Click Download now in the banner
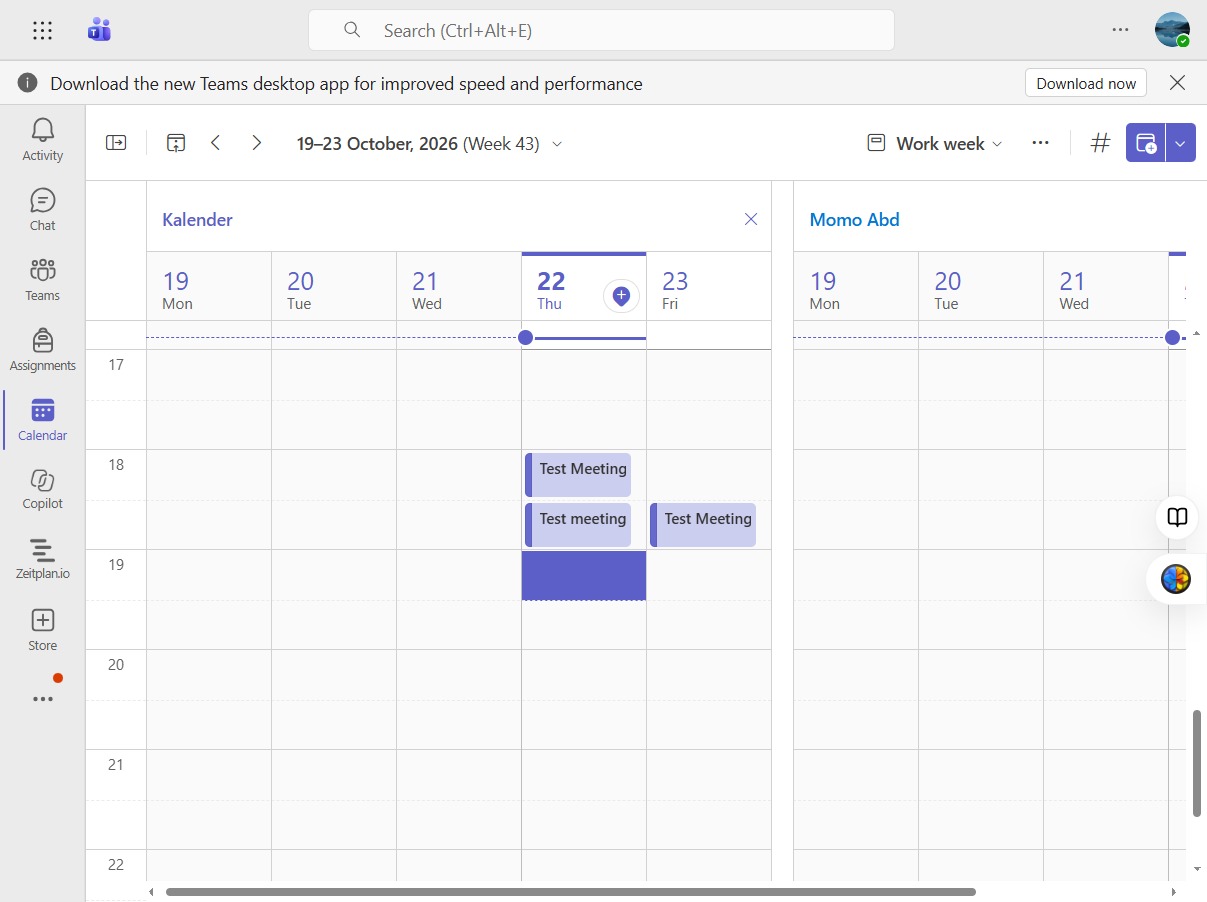This screenshot has height=902, width=1207. (x=1086, y=83)
